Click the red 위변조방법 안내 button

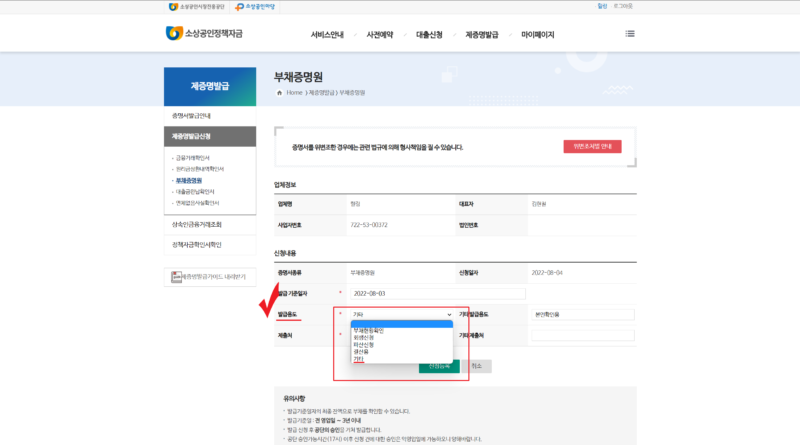592,146
